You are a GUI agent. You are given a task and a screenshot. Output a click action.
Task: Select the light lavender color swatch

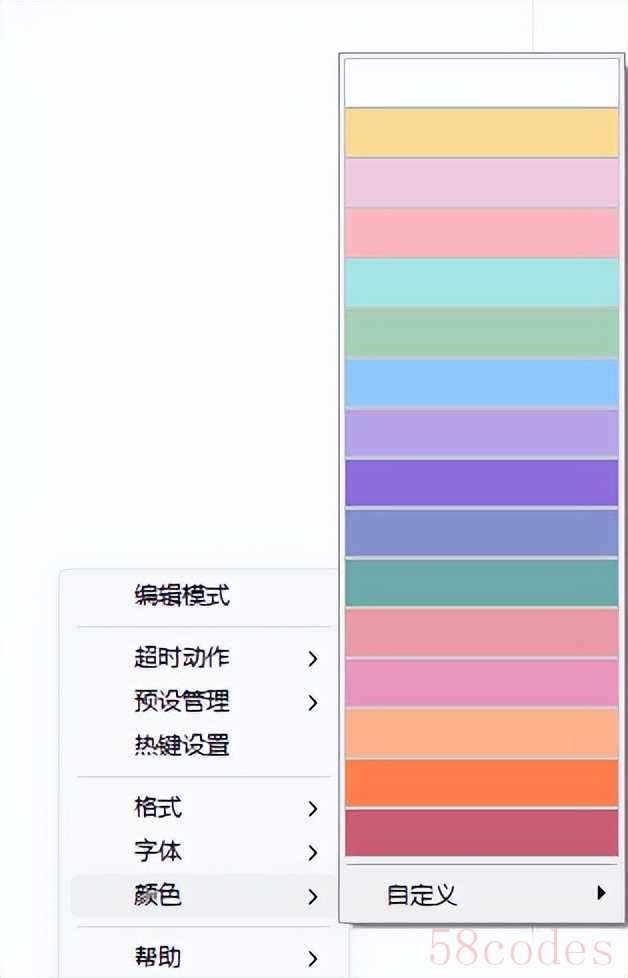click(481, 432)
